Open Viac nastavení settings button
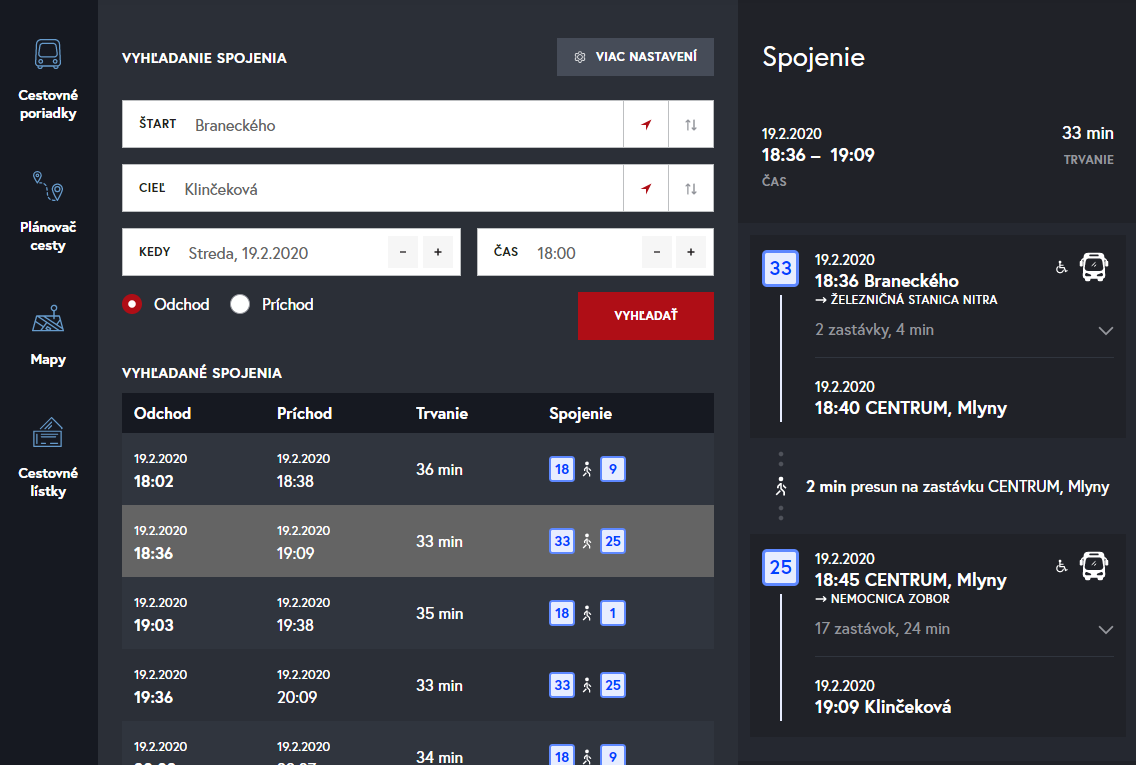 point(635,57)
